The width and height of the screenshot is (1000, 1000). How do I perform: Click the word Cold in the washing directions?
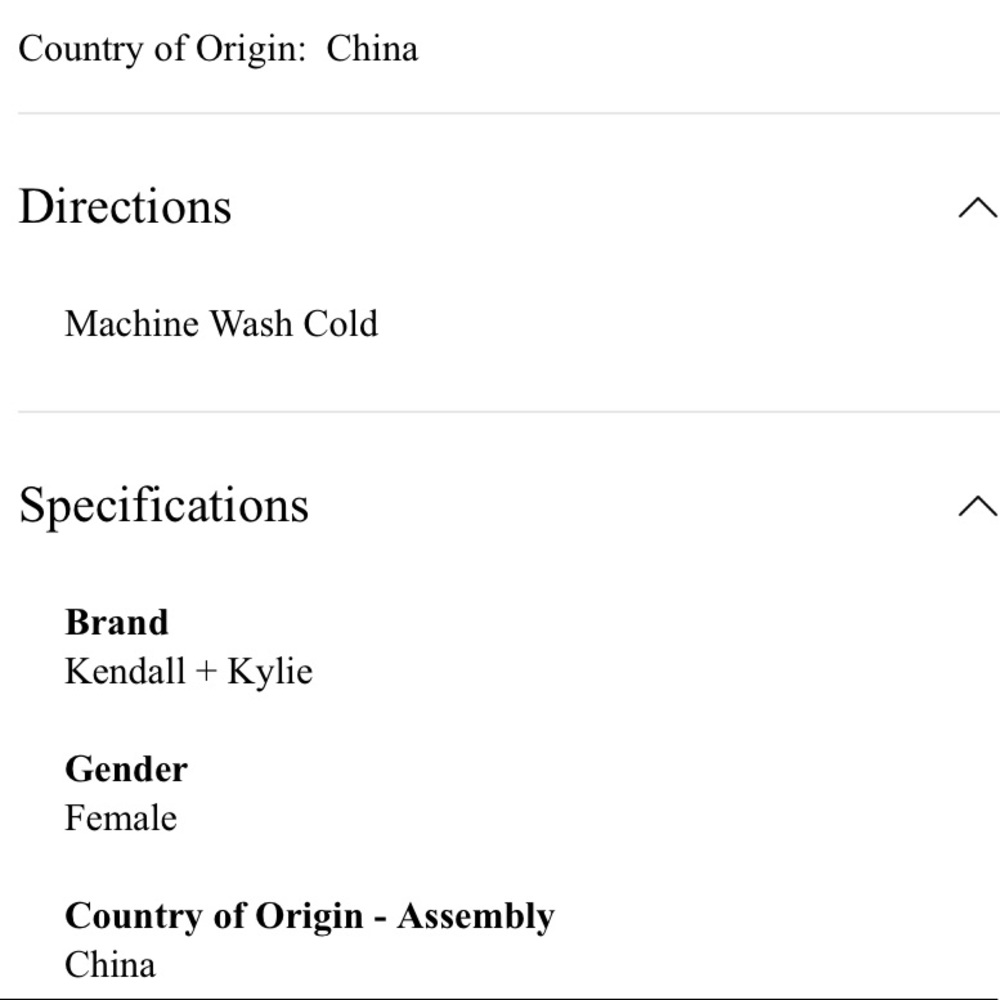(341, 324)
